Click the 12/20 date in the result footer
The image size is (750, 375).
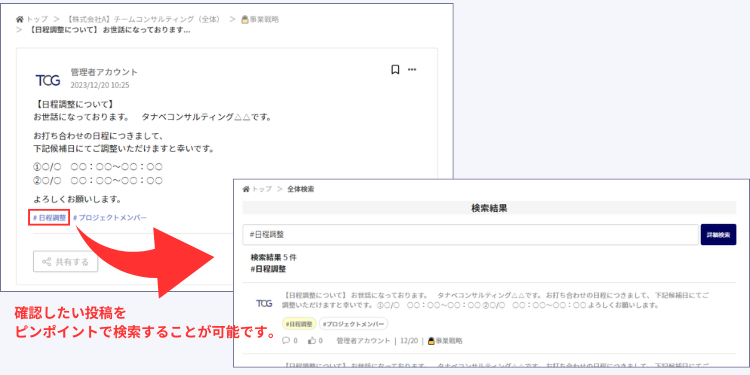409,341
